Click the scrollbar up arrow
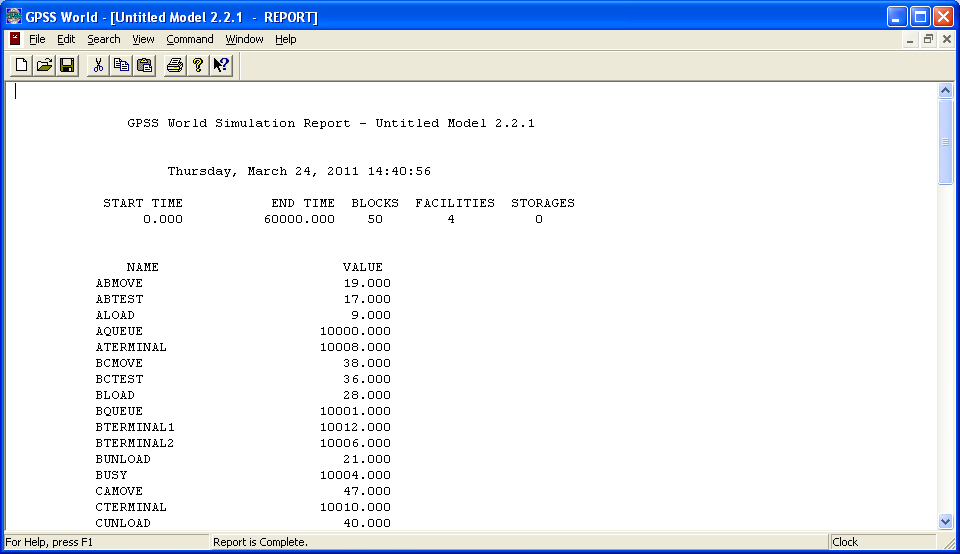Screen dimensions: 960x554 click(945, 91)
